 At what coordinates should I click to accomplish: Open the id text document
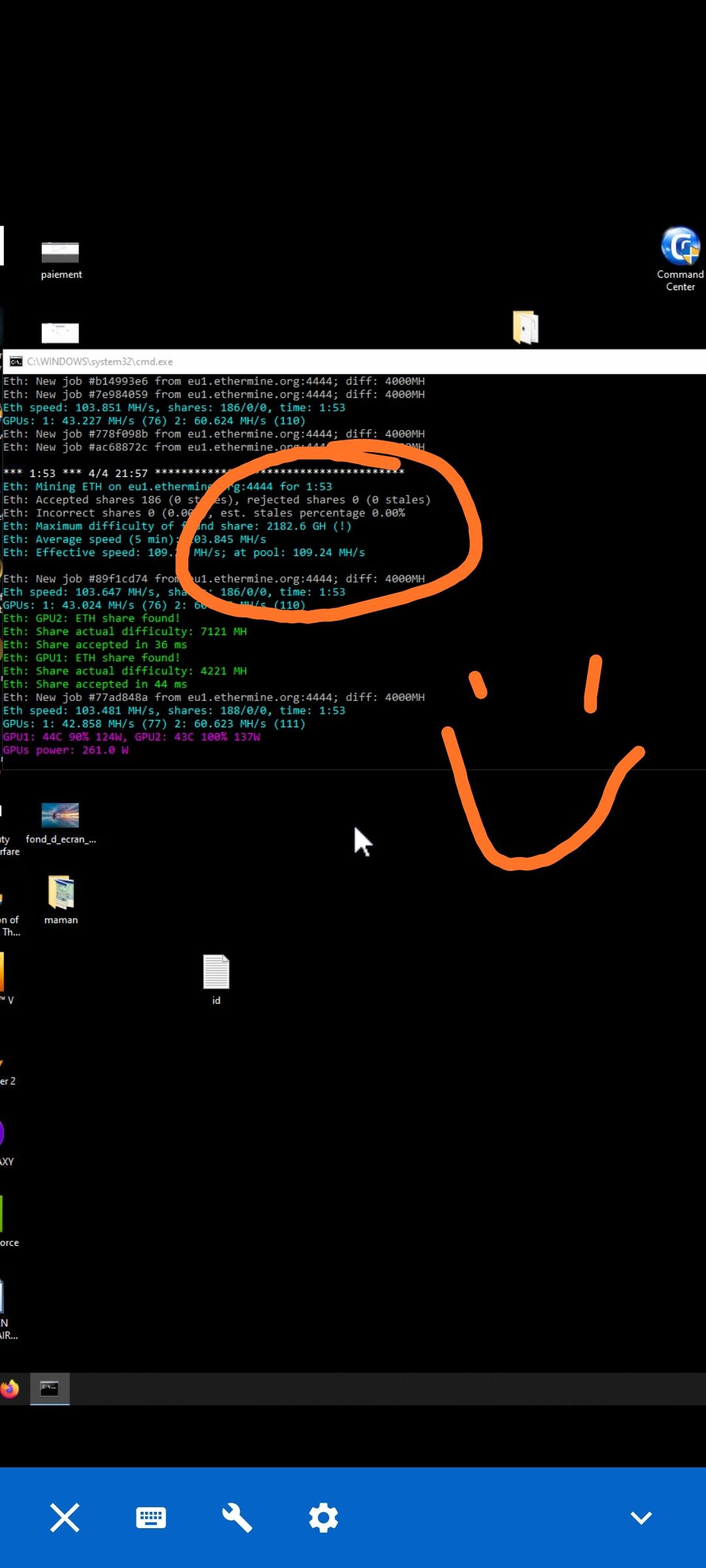(216, 979)
